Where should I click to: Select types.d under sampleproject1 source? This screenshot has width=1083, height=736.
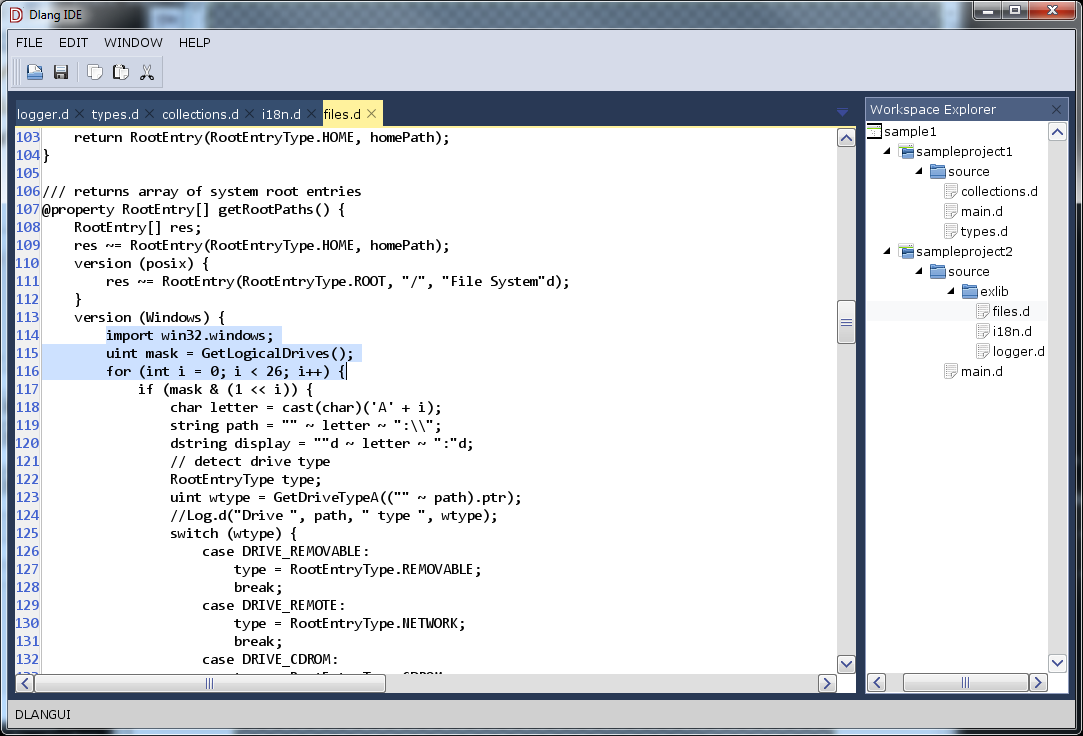[x=983, y=231]
